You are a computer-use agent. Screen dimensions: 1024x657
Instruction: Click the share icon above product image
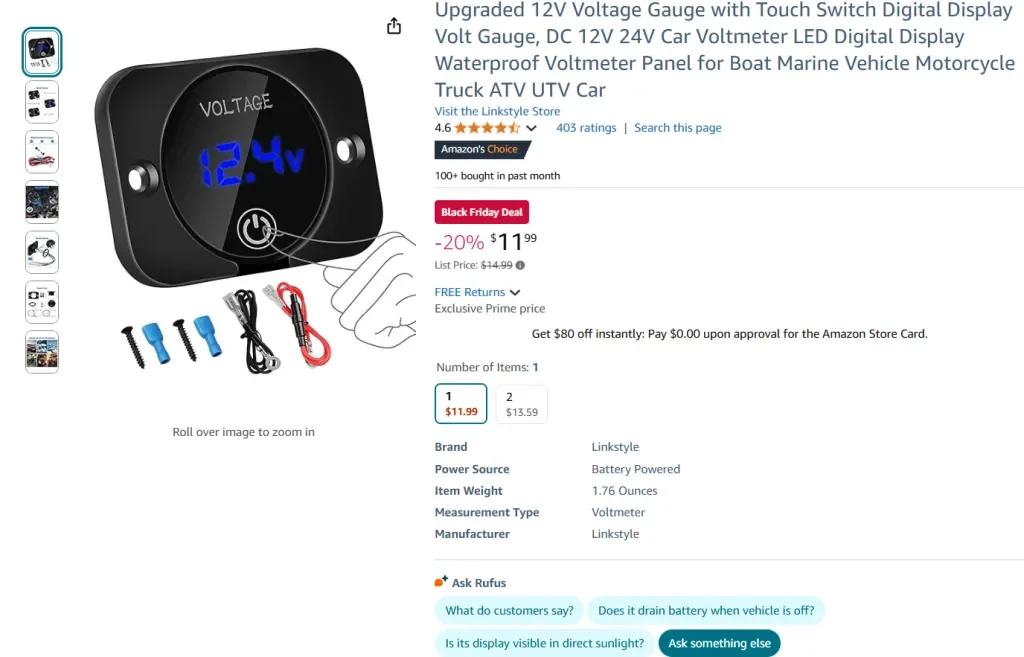pos(394,26)
